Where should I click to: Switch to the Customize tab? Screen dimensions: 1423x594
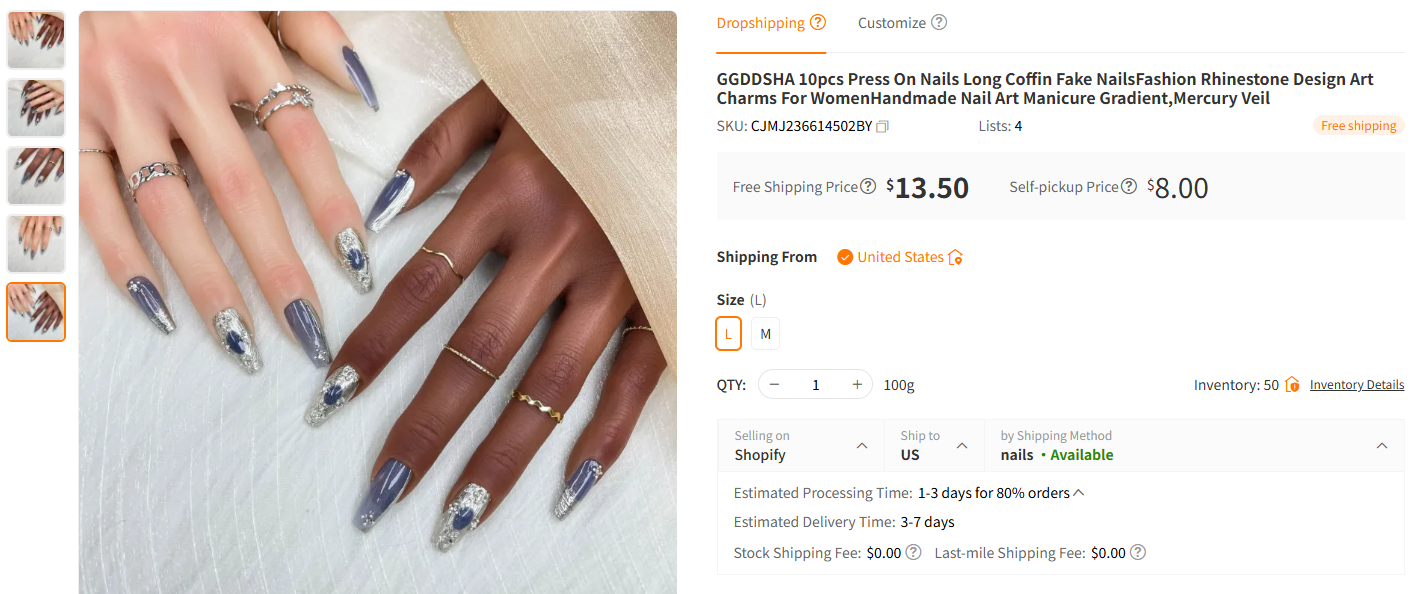click(891, 21)
